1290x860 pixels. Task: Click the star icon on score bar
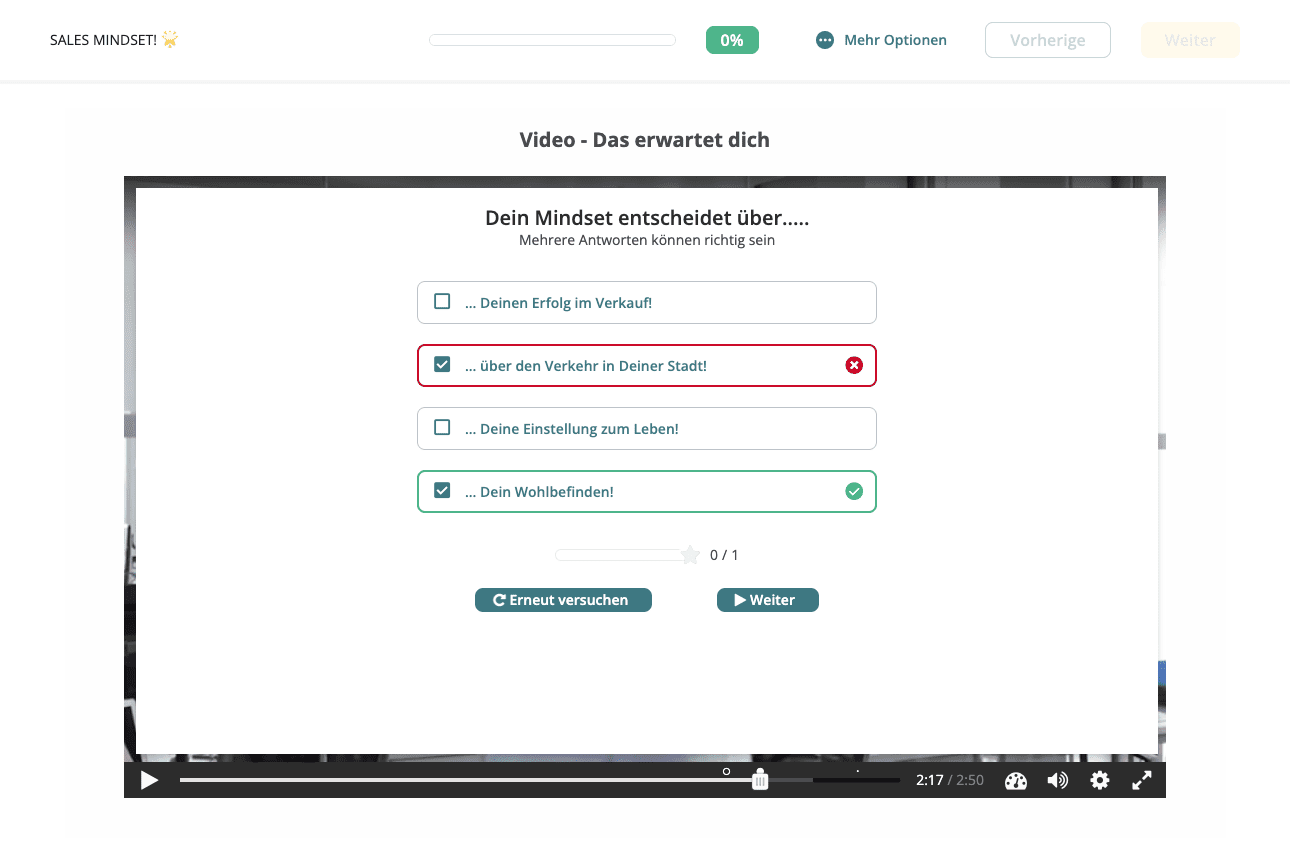690,555
